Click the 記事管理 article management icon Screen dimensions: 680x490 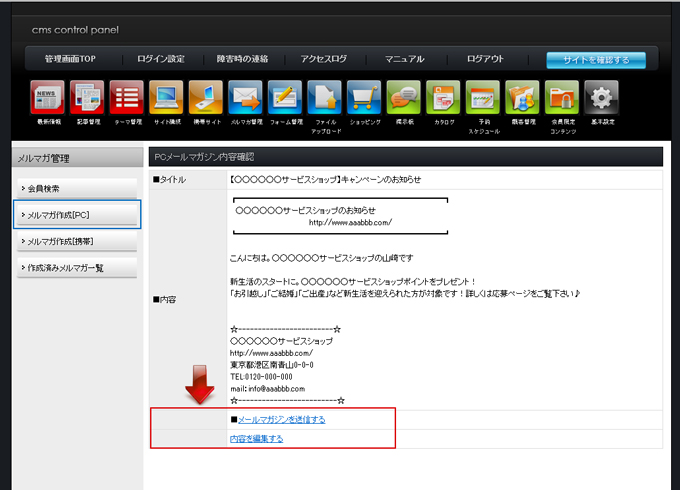point(87,98)
